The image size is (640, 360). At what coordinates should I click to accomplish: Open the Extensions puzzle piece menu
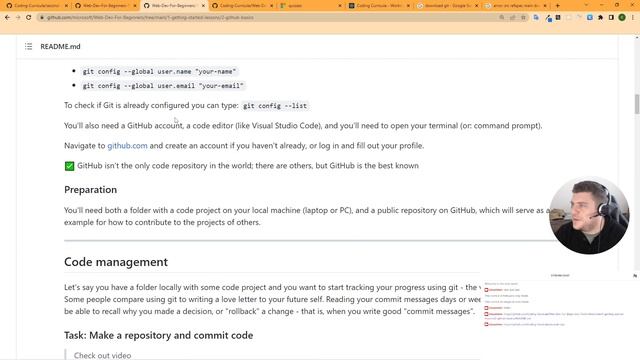tap(600, 18)
